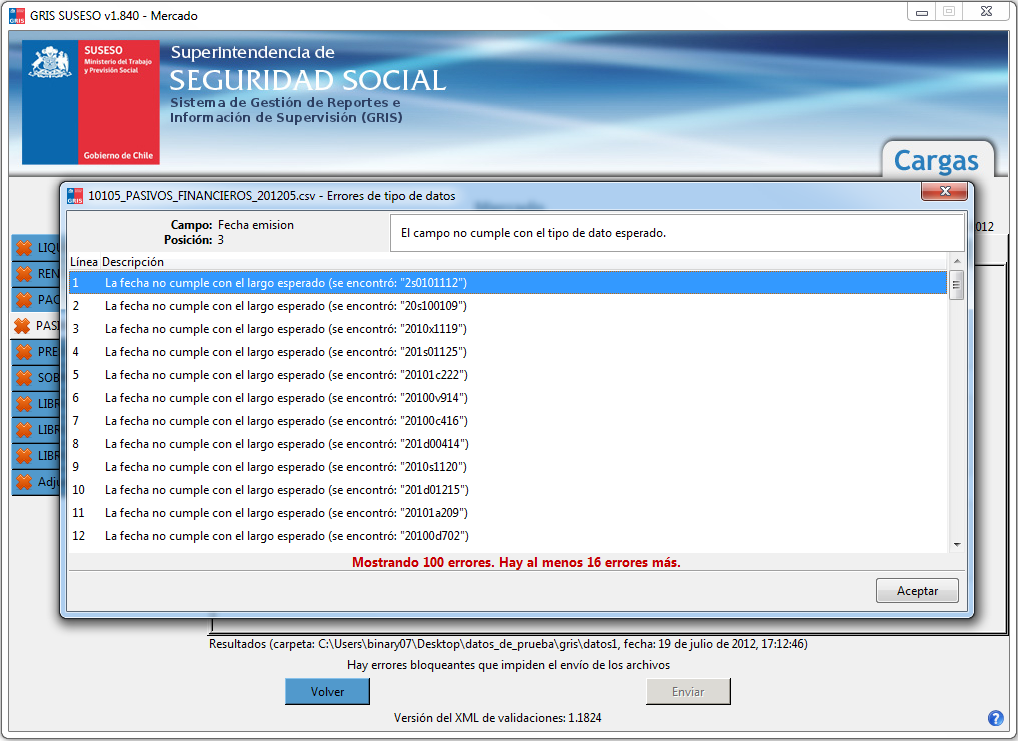
Task: Click the SUSESO Gobierno de Chile logo
Action: click(91, 102)
